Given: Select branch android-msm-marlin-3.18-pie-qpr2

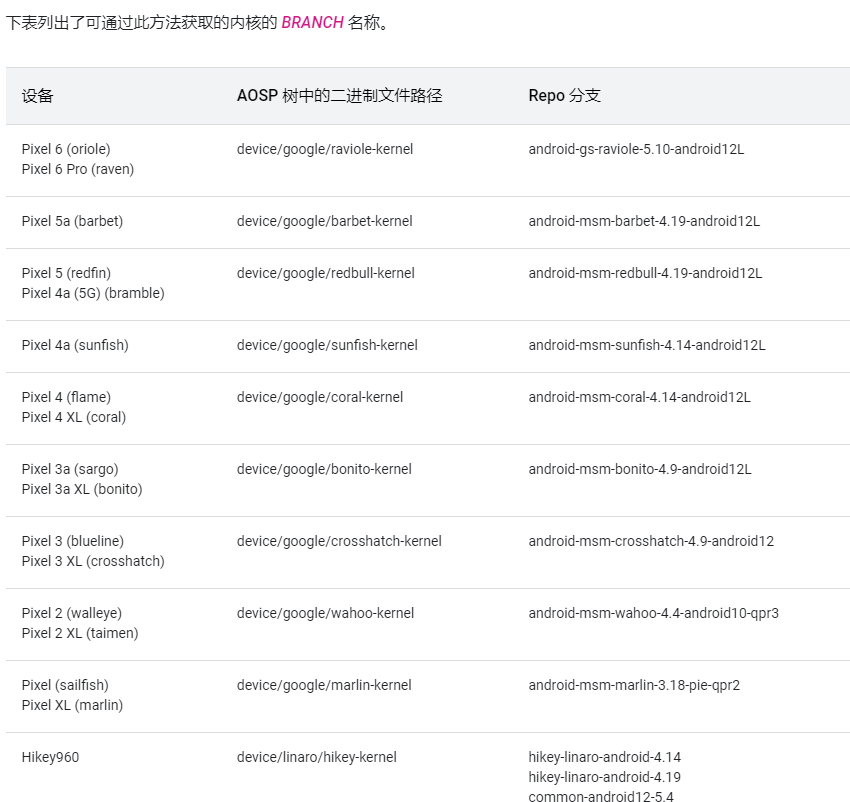Looking at the screenshot, I should coord(634,685).
